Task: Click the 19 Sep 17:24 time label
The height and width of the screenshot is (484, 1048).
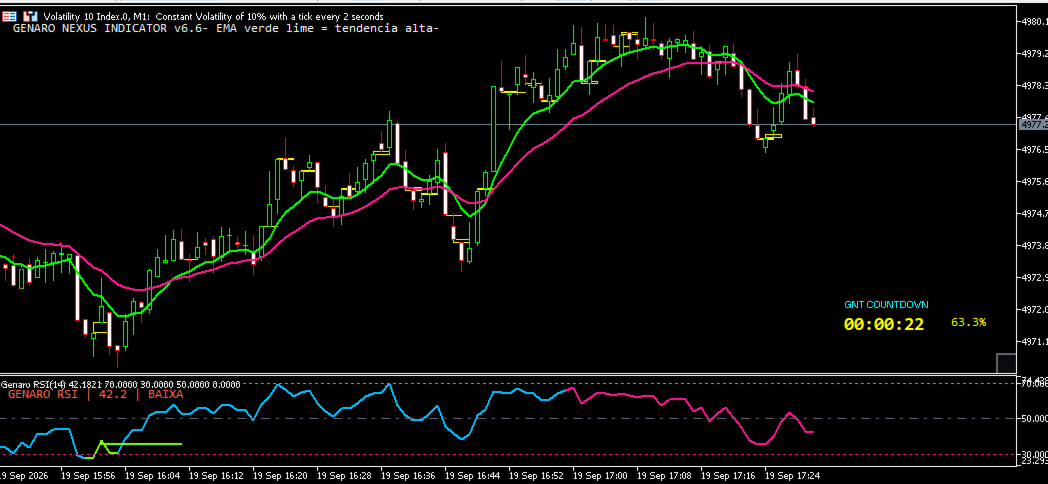Action: pos(792,476)
